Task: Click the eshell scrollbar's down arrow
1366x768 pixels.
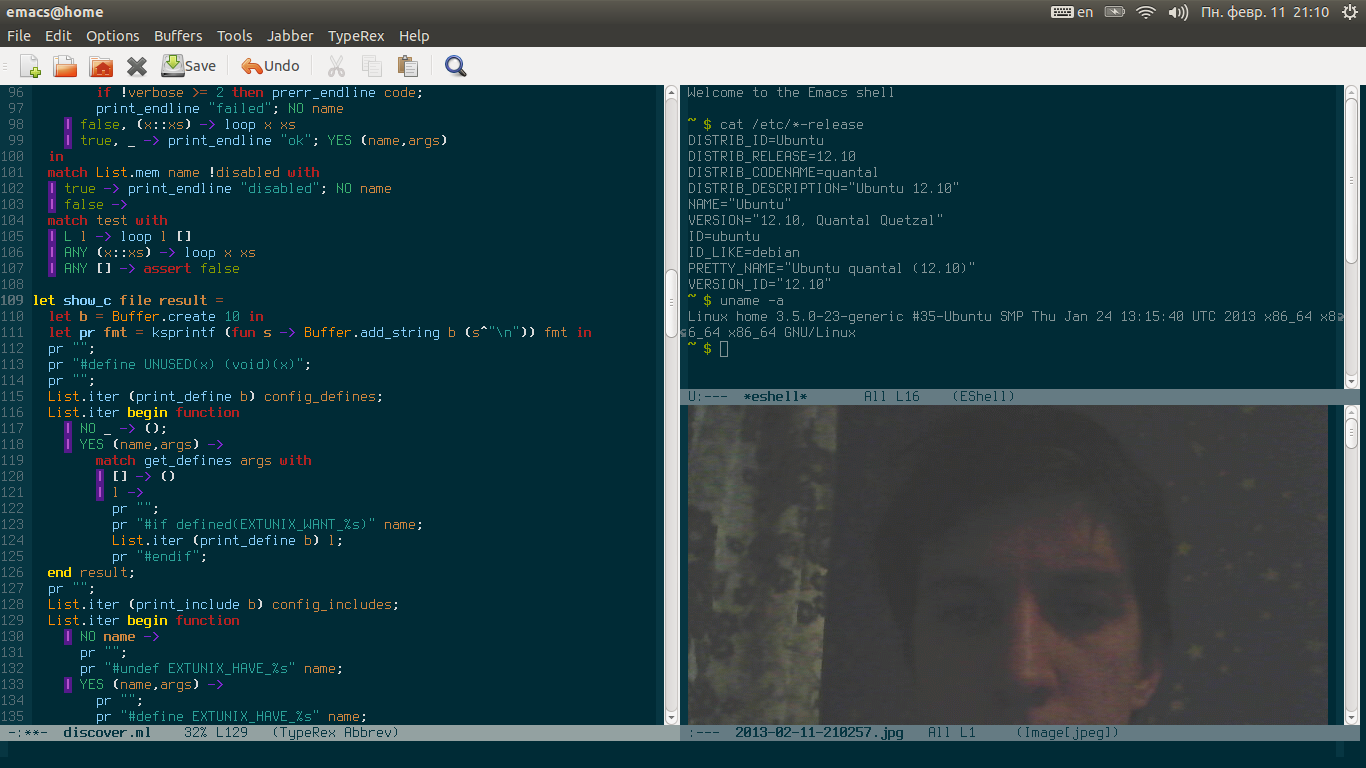Action: coord(1352,381)
